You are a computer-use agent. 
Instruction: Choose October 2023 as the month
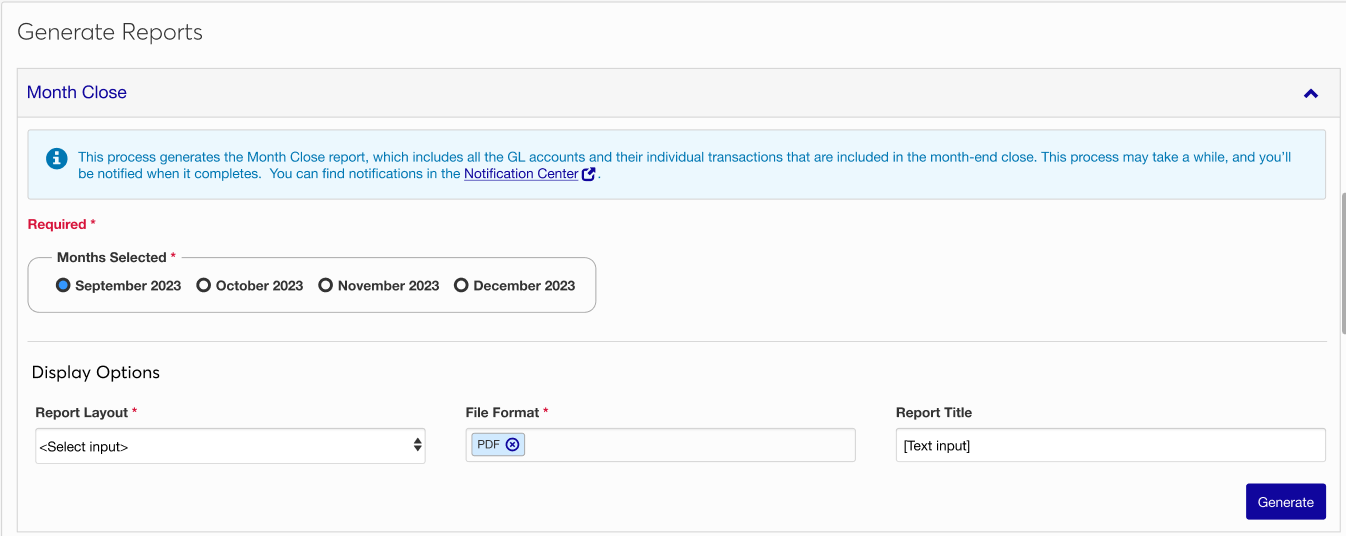pyautogui.click(x=204, y=285)
